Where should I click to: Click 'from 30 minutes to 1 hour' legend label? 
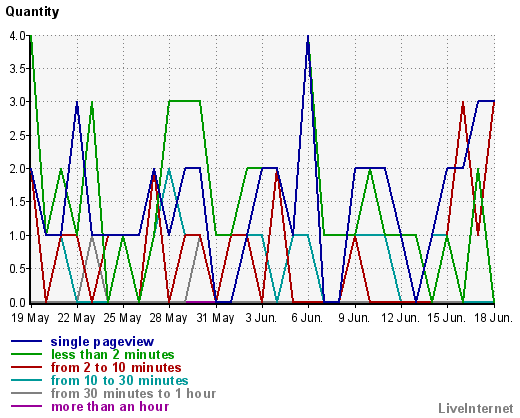[133, 393]
